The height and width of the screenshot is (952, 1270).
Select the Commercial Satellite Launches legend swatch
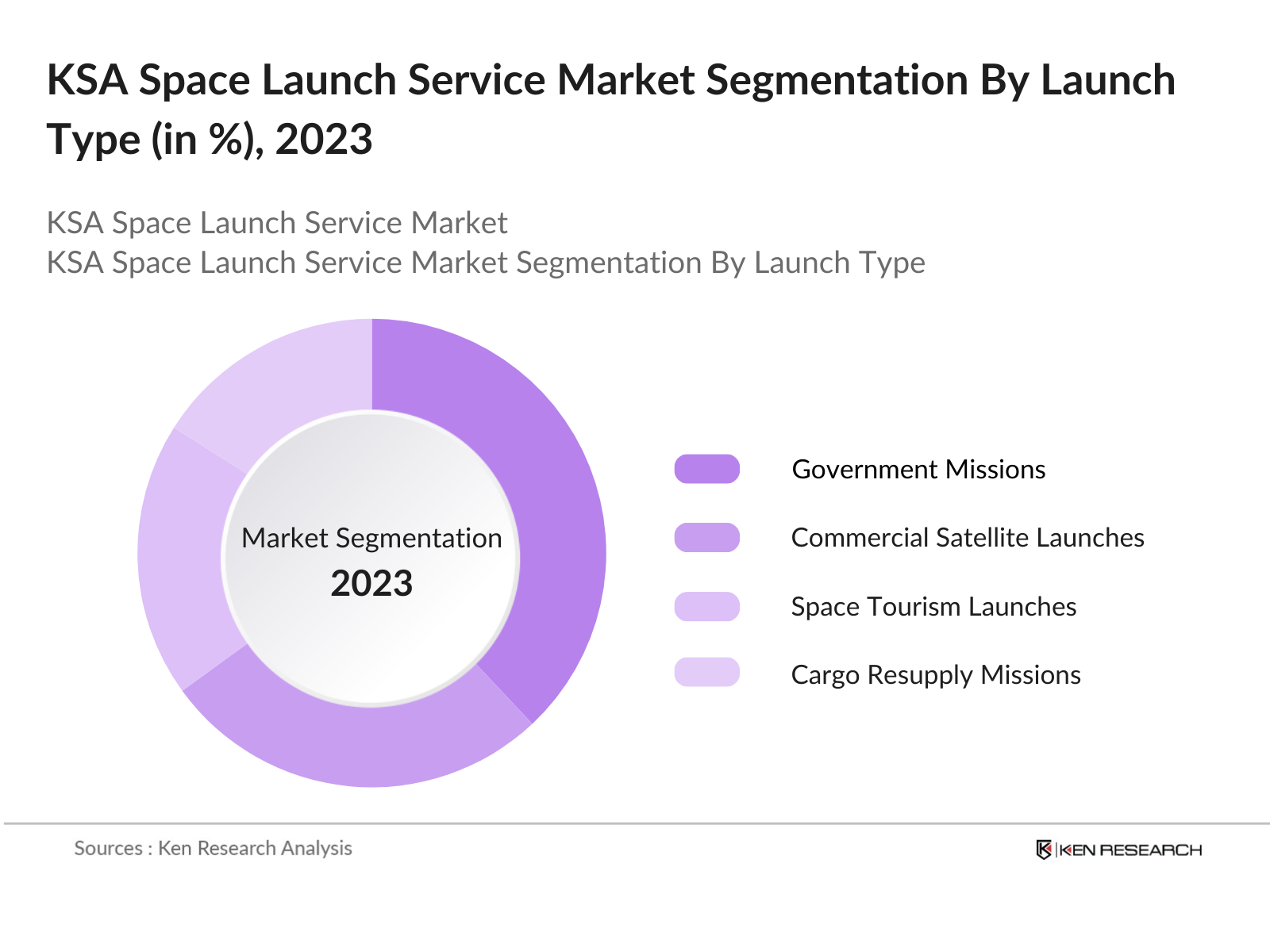click(708, 538)
